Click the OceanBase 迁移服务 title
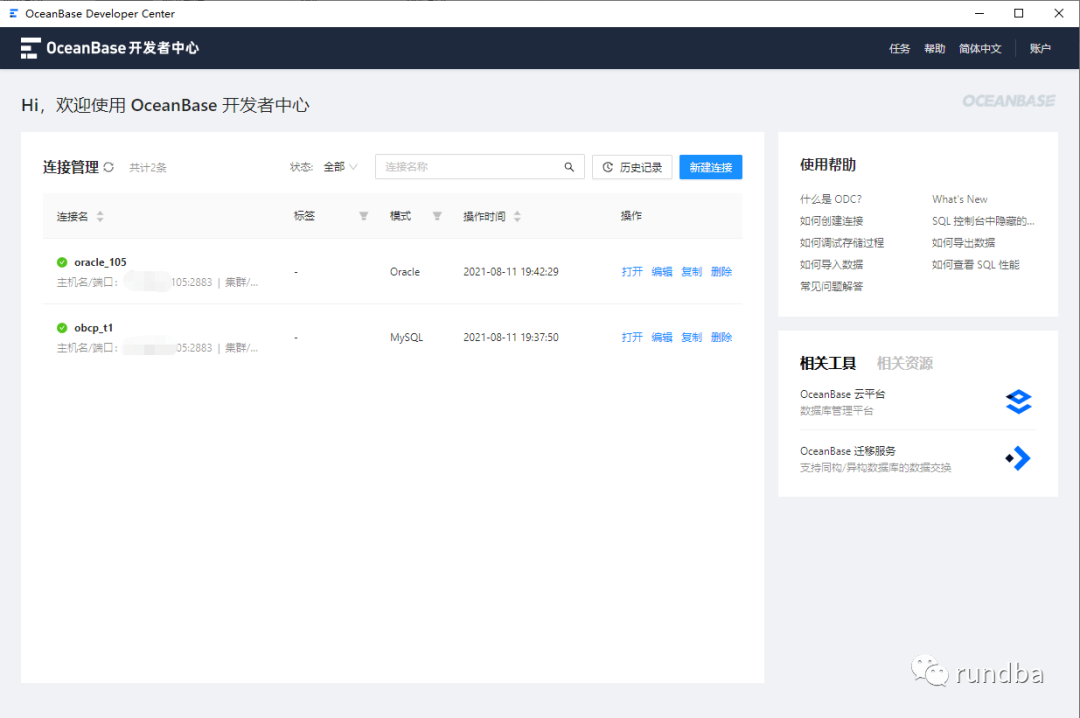The image size is (1080, 718). pyautogui.click(x=848, y=451)
